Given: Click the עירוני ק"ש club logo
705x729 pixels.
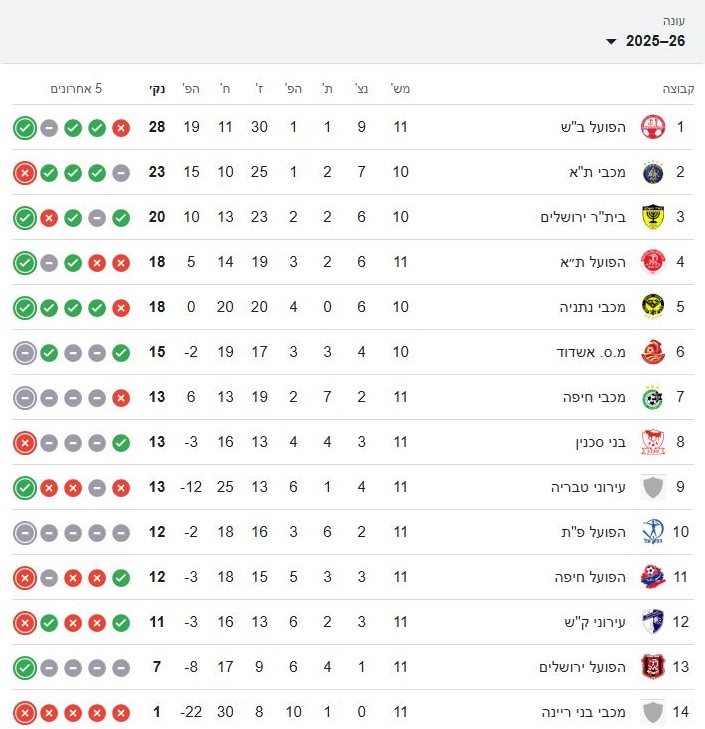Looking at the screenshot, I should pos(652,622).
